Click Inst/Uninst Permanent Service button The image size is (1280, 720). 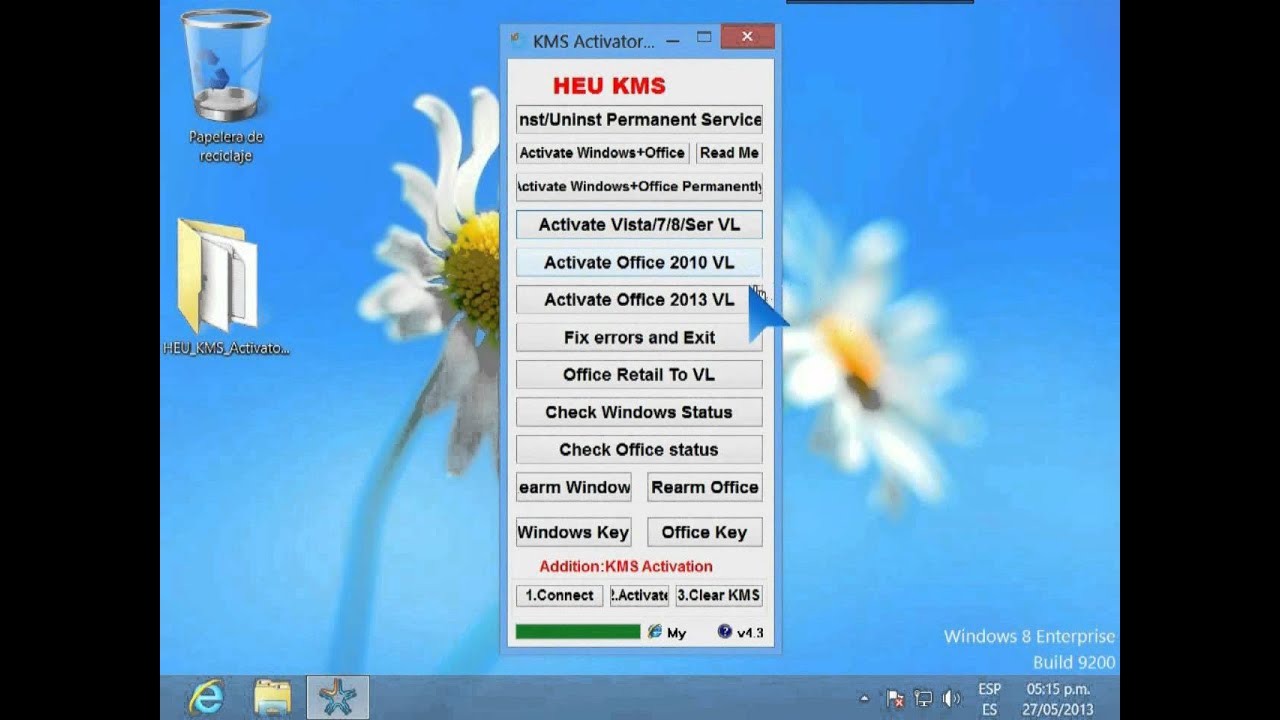[639, 119]
